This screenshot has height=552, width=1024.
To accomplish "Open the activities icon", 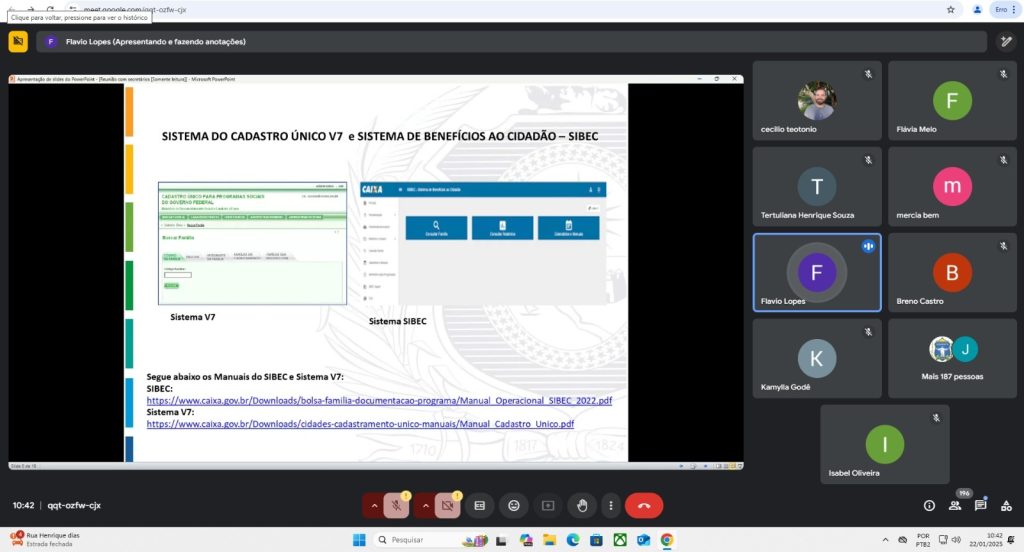I will pos(1006,506).
